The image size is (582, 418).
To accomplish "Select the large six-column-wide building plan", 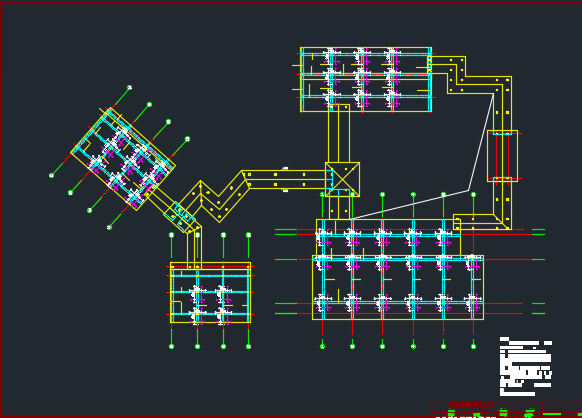I will point(398,270).
